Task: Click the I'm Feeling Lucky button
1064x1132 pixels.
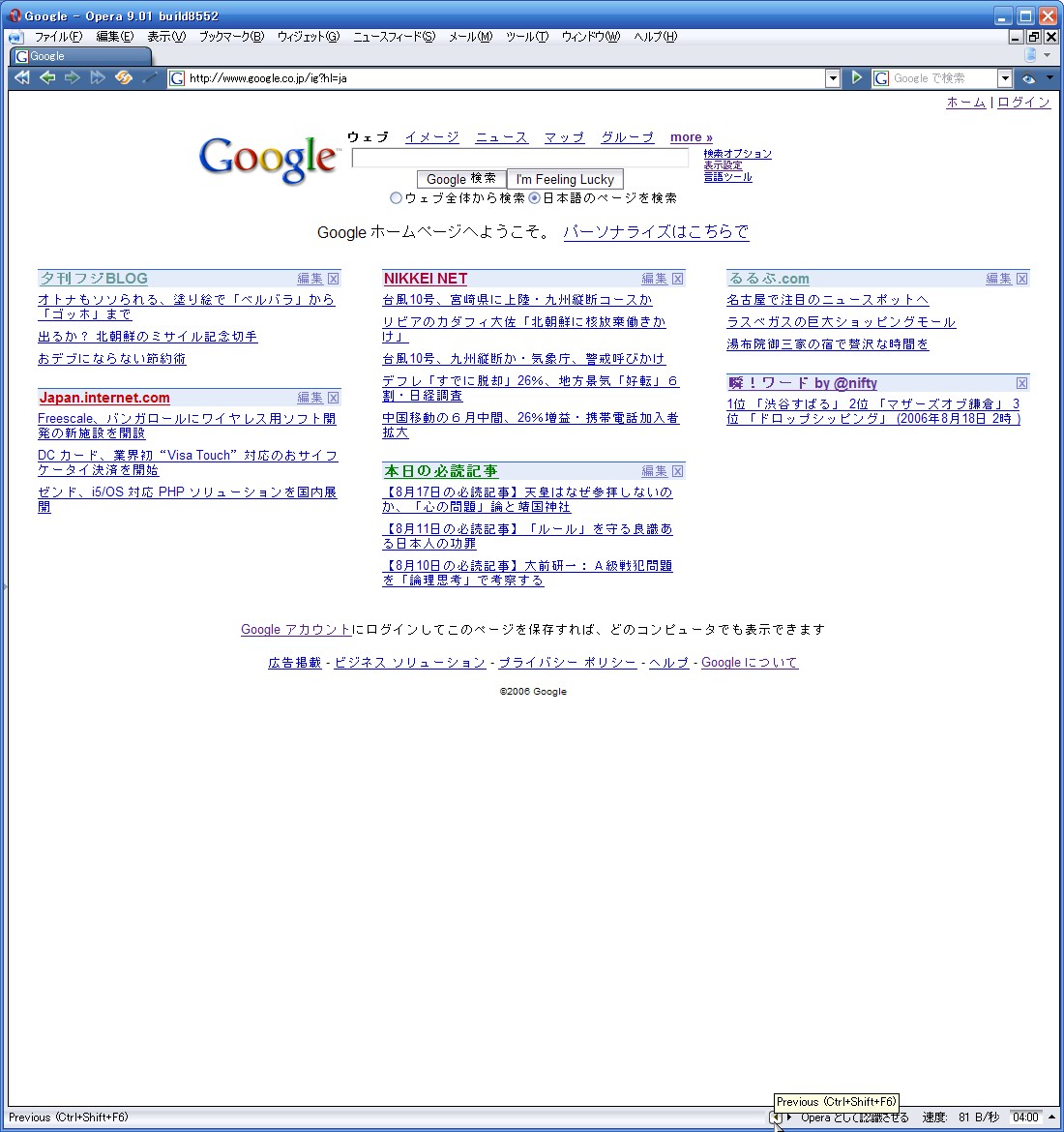Action: (565, 179)
